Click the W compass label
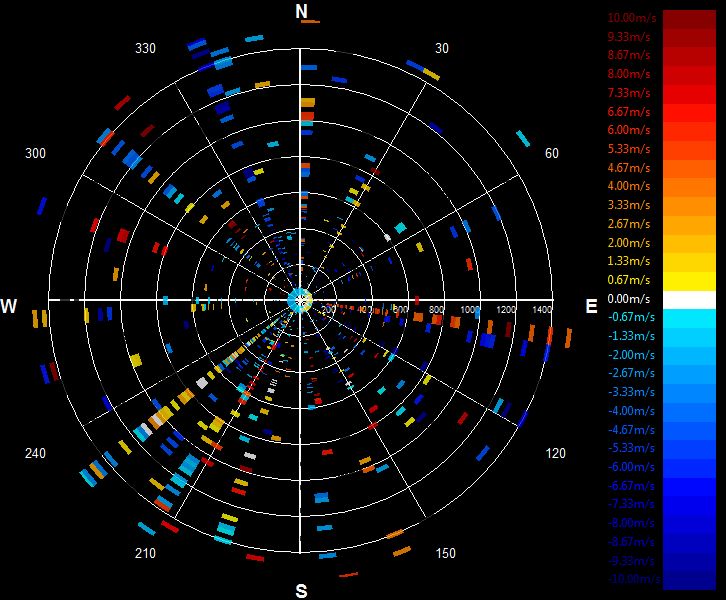 [x=8, y=306]
